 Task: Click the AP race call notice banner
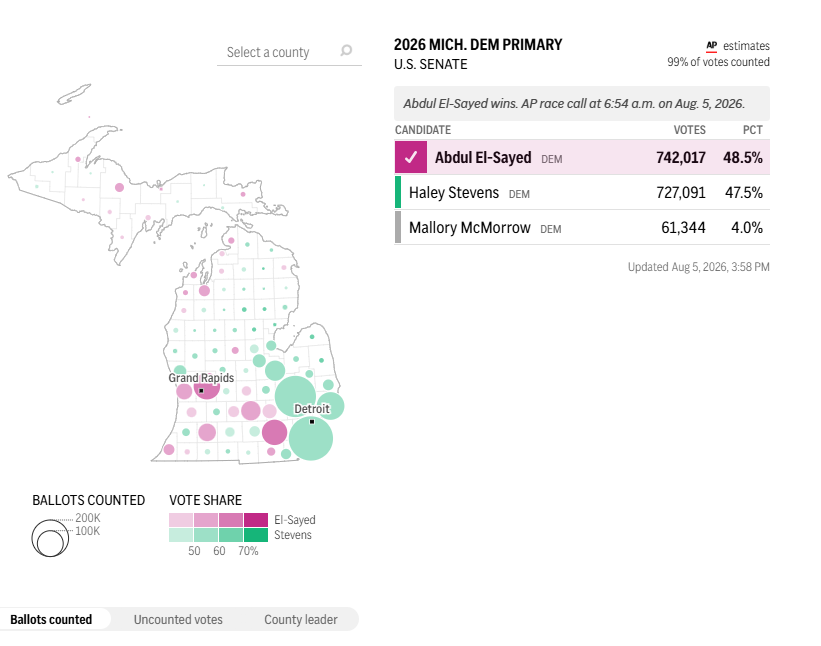(582, 104)
